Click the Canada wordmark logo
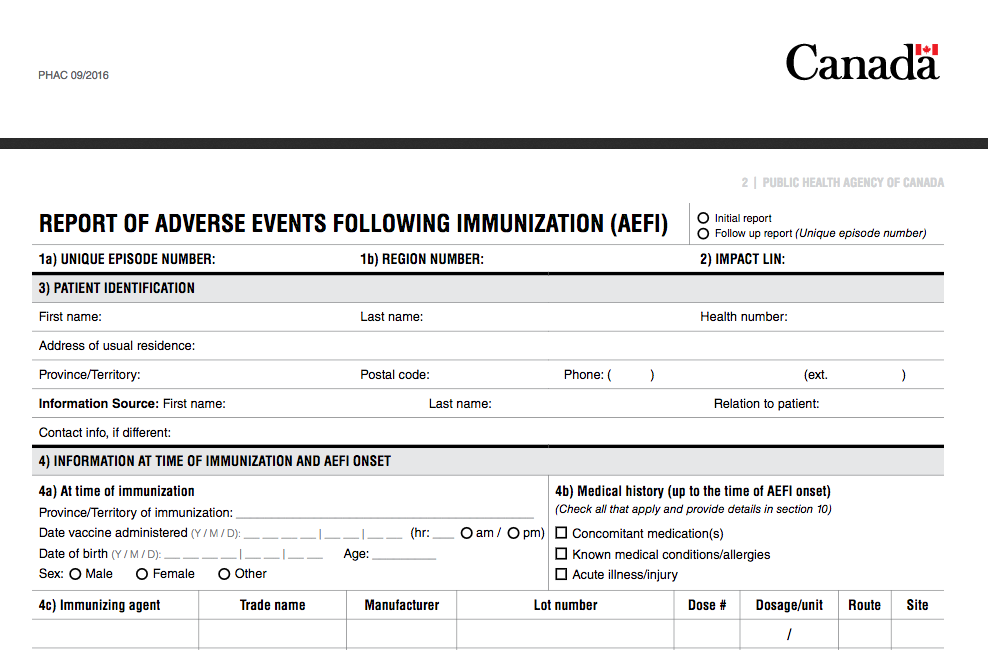Screen dimensions: 988x650 point(862,62)
